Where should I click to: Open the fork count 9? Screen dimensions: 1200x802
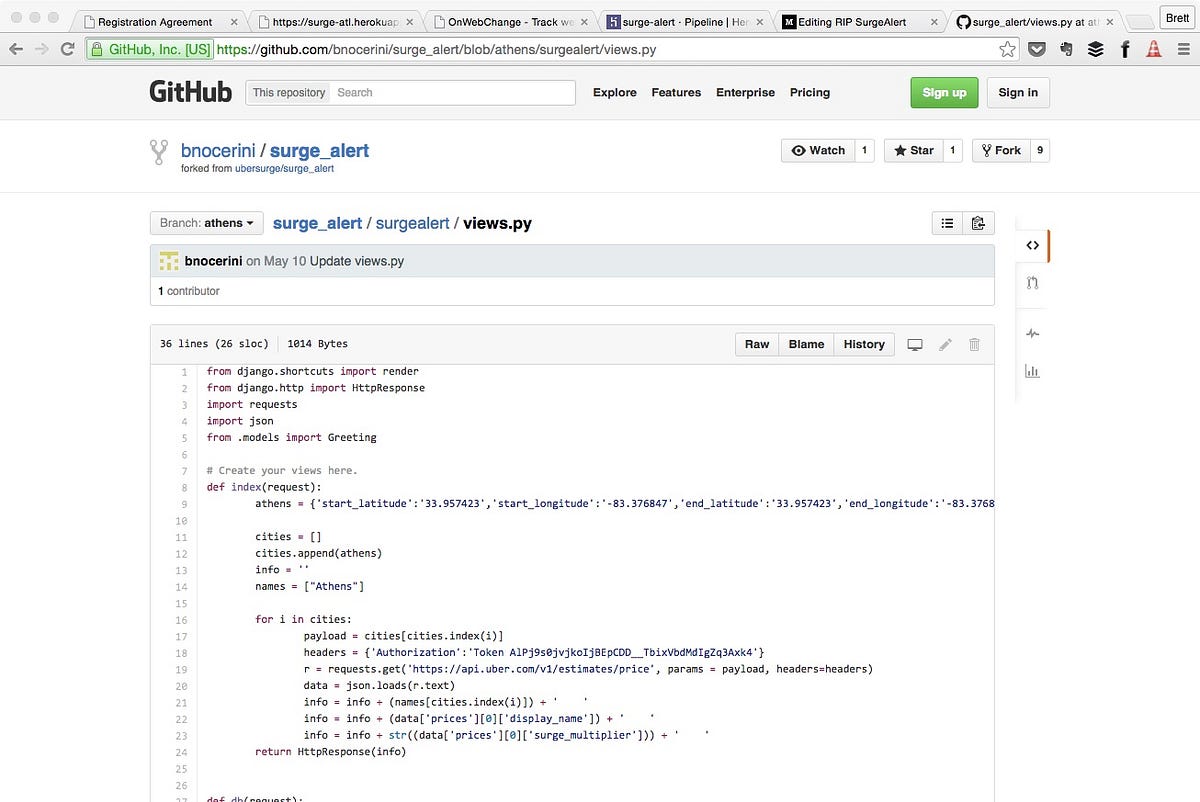1040,150
